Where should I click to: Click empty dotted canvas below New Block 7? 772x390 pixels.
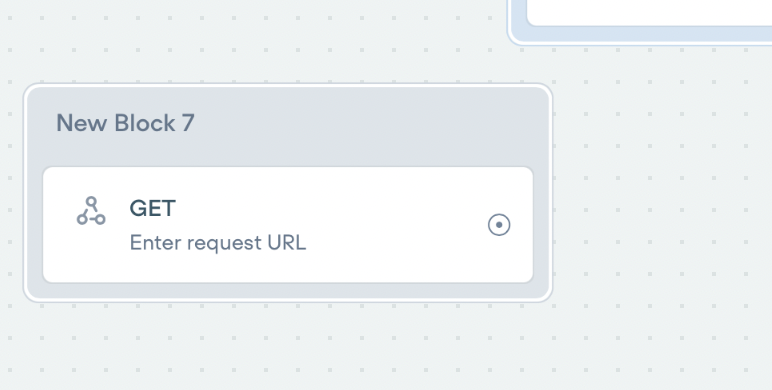[x=288, y=345]
